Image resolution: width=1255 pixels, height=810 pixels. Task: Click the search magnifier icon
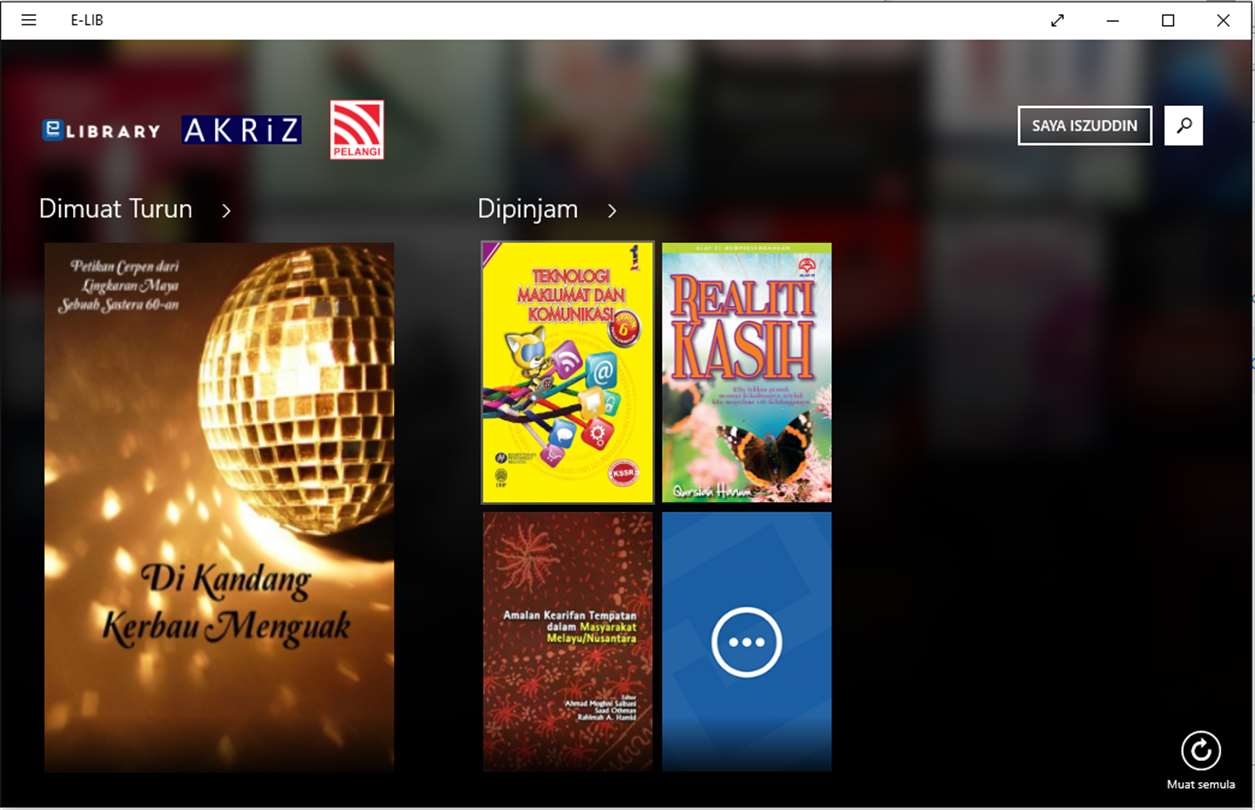point(1184,126)
